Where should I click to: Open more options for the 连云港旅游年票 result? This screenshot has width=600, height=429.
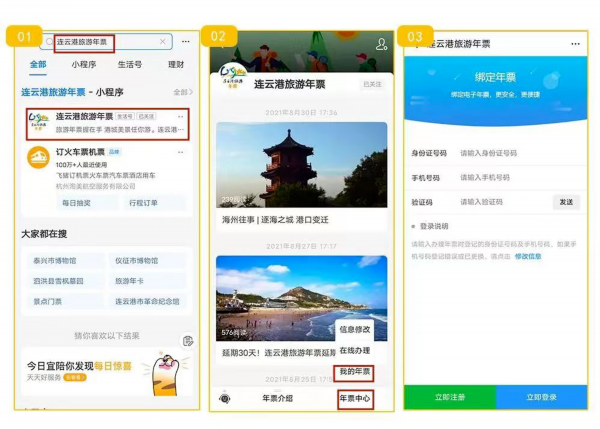[x=181, y=116]
